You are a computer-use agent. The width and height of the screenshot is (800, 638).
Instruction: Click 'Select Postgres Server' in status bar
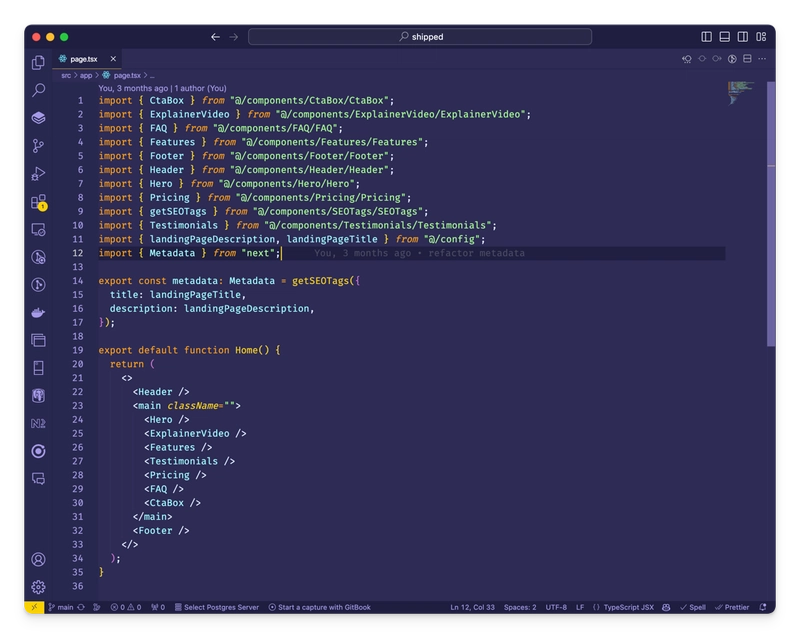(x=217, y=607)
